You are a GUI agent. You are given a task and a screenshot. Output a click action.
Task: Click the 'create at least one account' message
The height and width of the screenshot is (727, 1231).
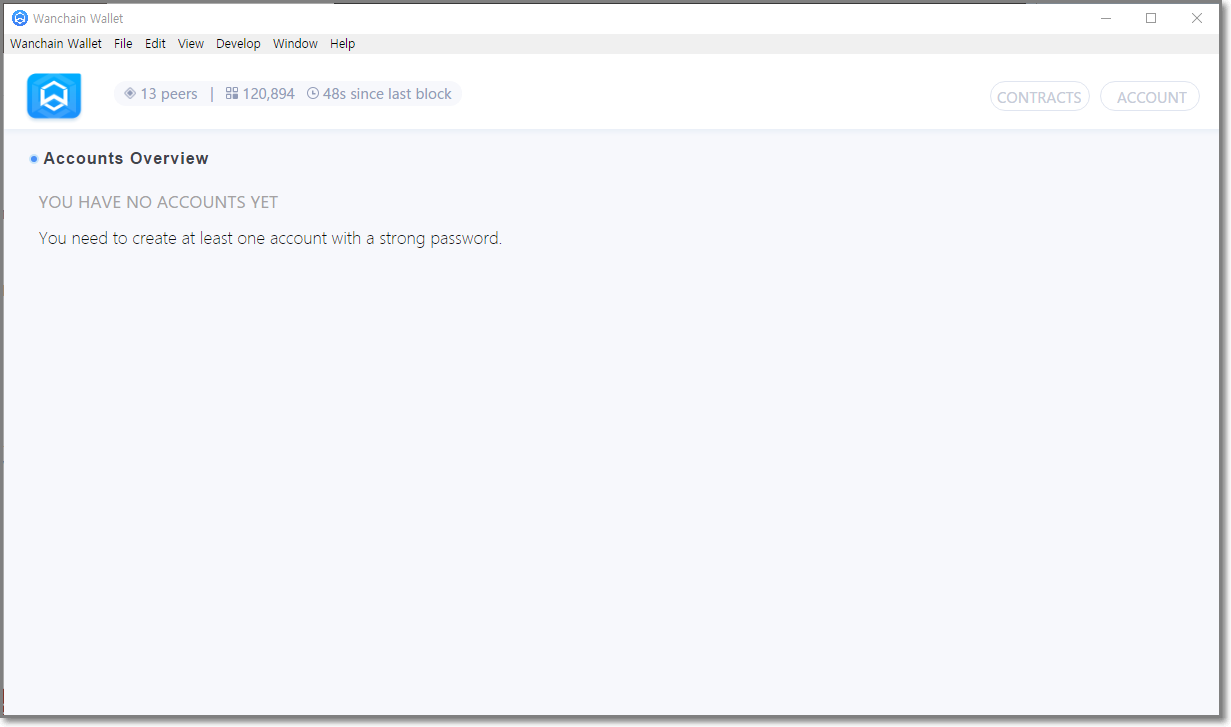pos(270,238)
